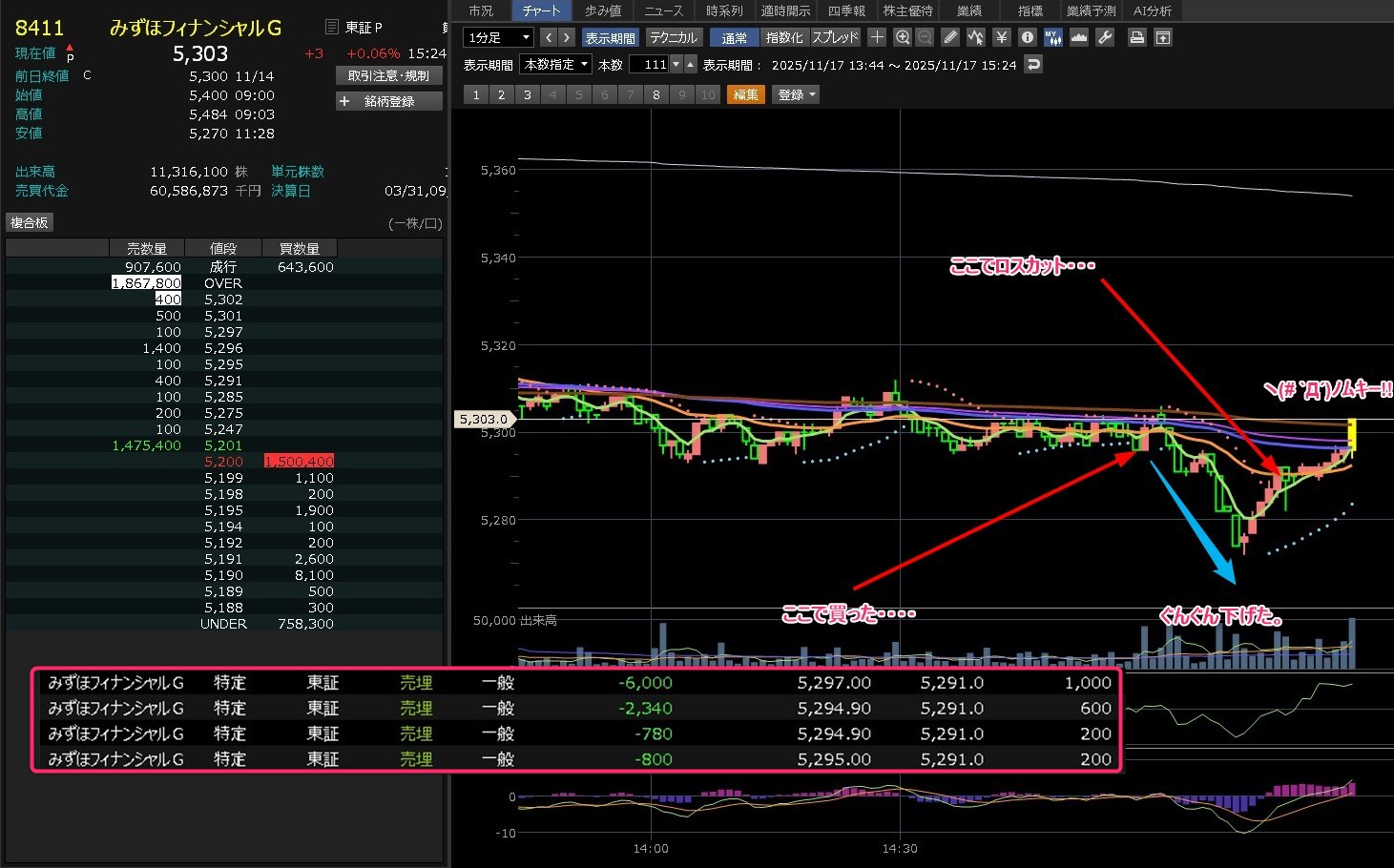1394x868 pixels.
Task: Open the 四季報 tab
Action: (846, 10)
